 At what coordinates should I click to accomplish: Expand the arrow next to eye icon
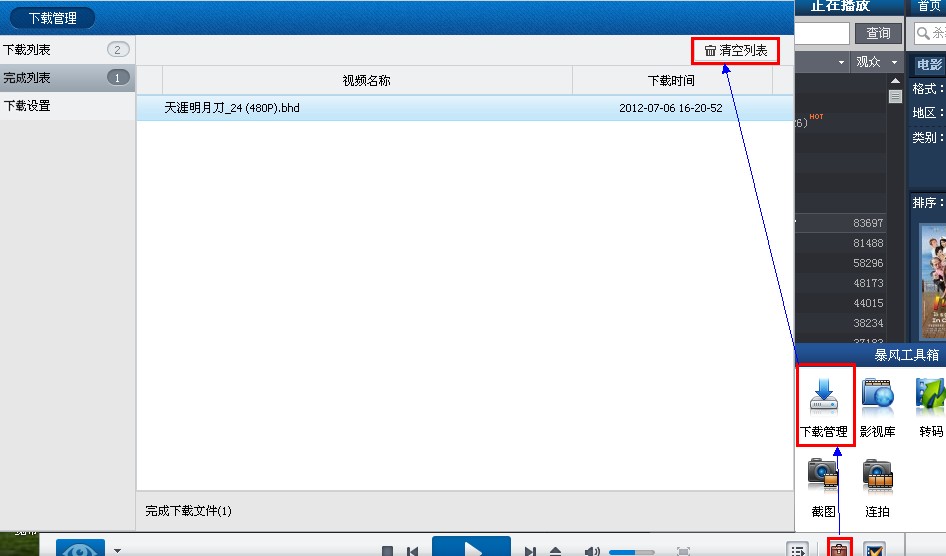point(118,550)
